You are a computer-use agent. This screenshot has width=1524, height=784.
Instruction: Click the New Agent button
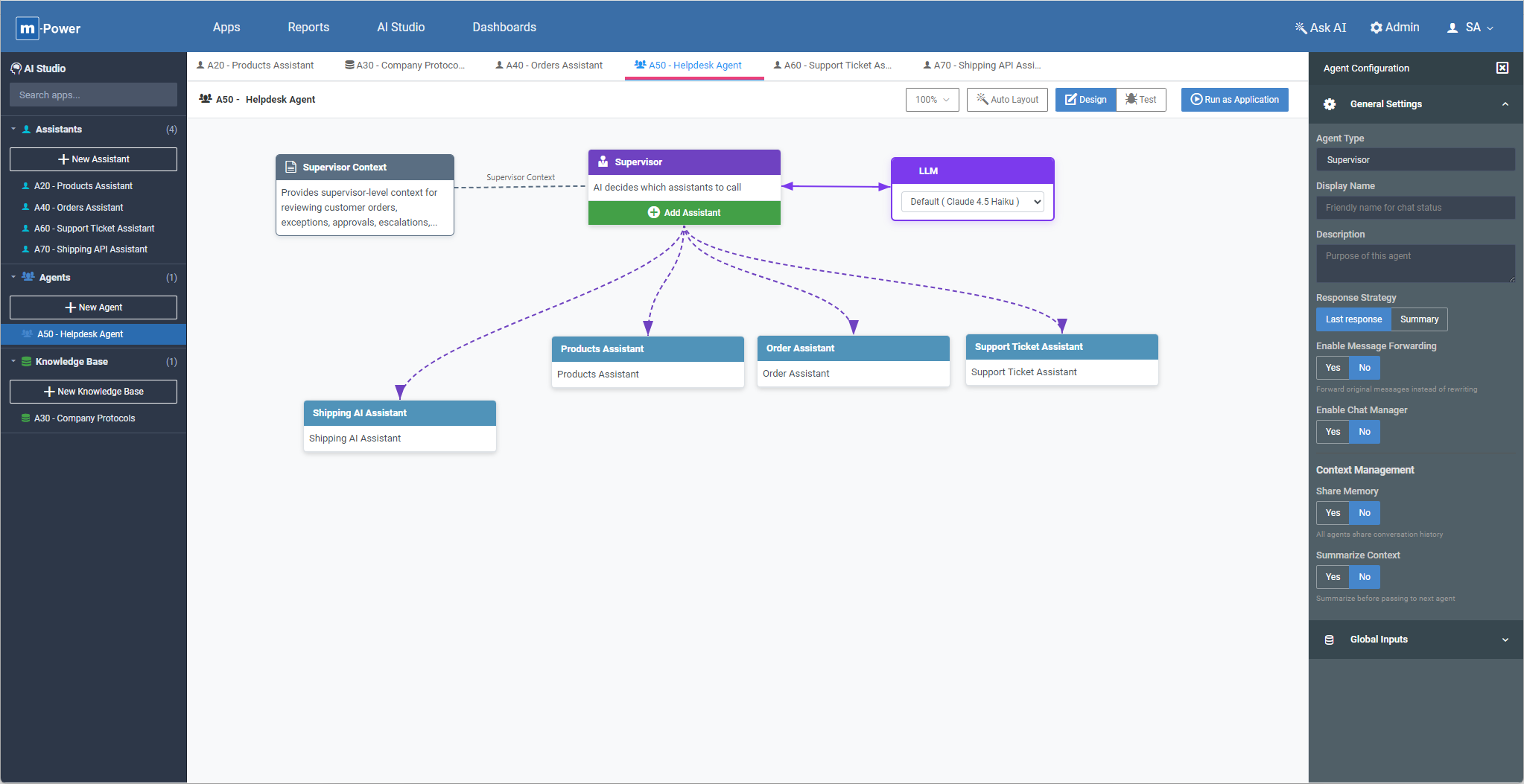pyautogui.click(x=93, y=307)
